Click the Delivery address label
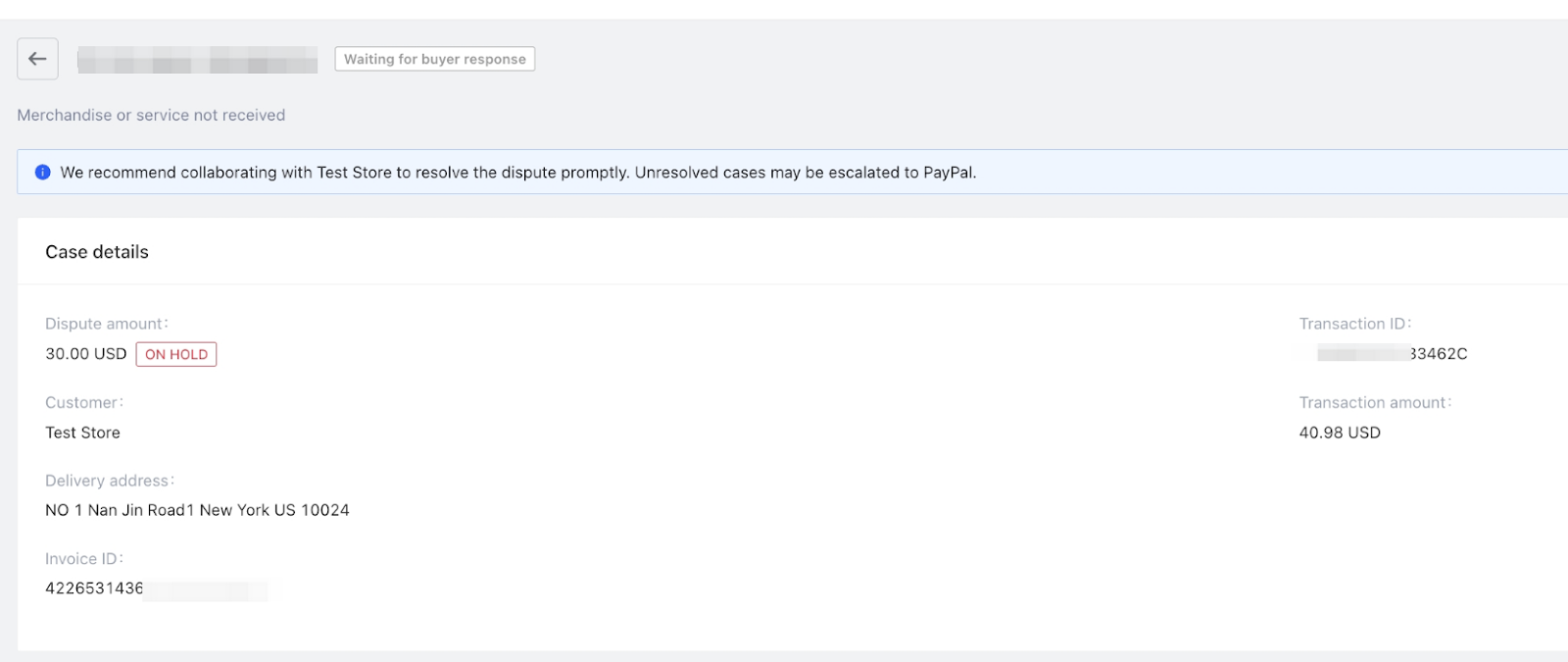Image resolution: width=1568 pixels, height=662 pixels. [x=109, y=481]
